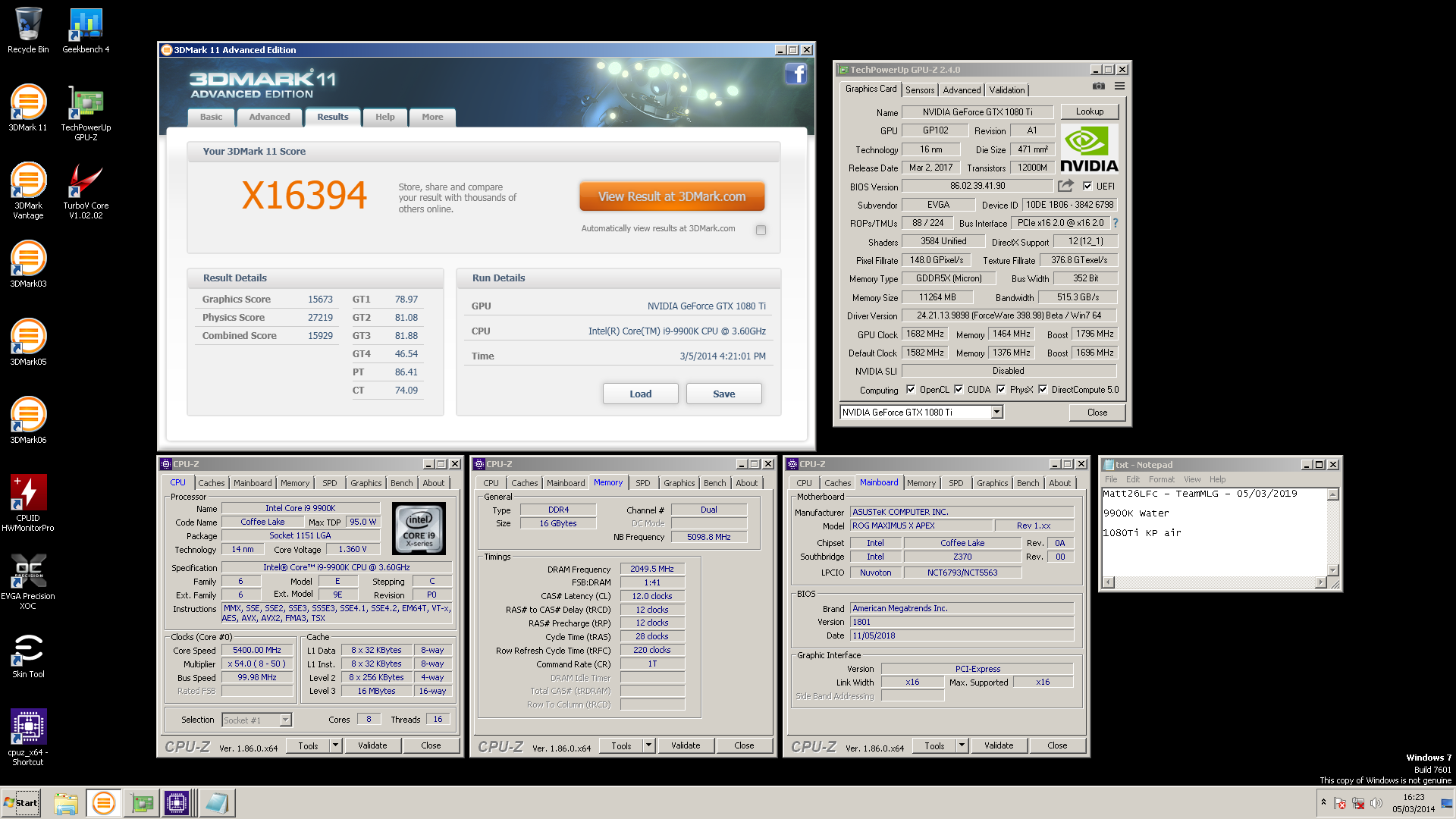Viewport: 1456px width, 819px height.
Task: Open Geekbench 4 desktop icon
Action: [x=86, y=30]
